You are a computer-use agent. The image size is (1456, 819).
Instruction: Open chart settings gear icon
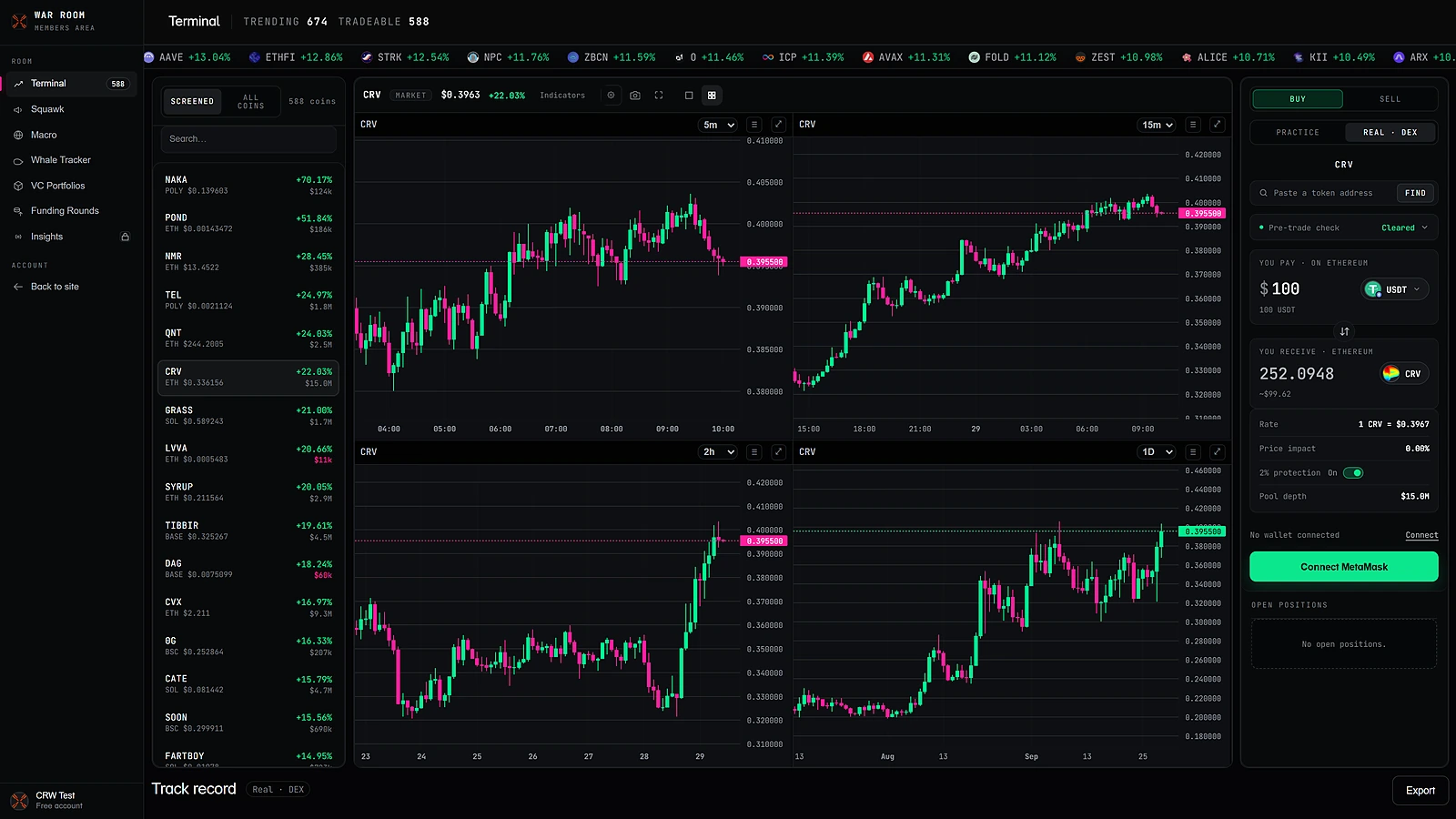[x=611, y=95]
